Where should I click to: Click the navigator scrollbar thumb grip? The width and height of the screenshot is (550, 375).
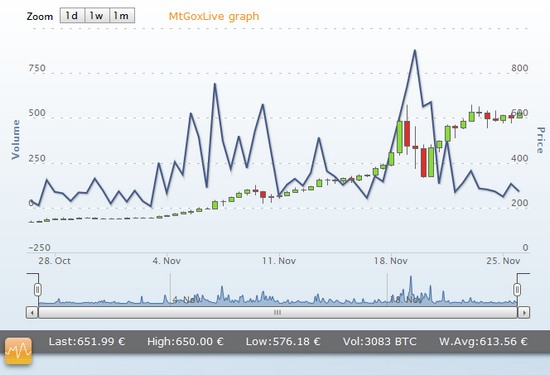pyautogui.click(x=277, y=312)
